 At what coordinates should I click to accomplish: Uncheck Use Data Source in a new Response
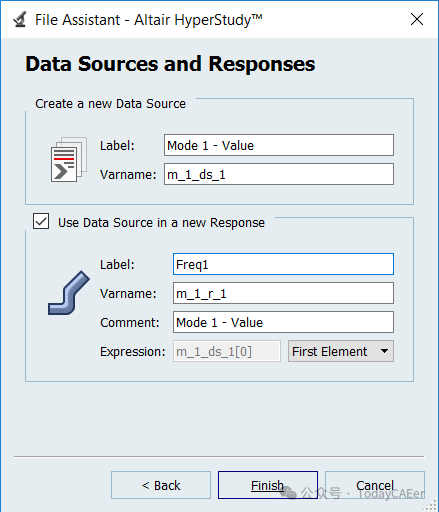click(x=41, y=221)
